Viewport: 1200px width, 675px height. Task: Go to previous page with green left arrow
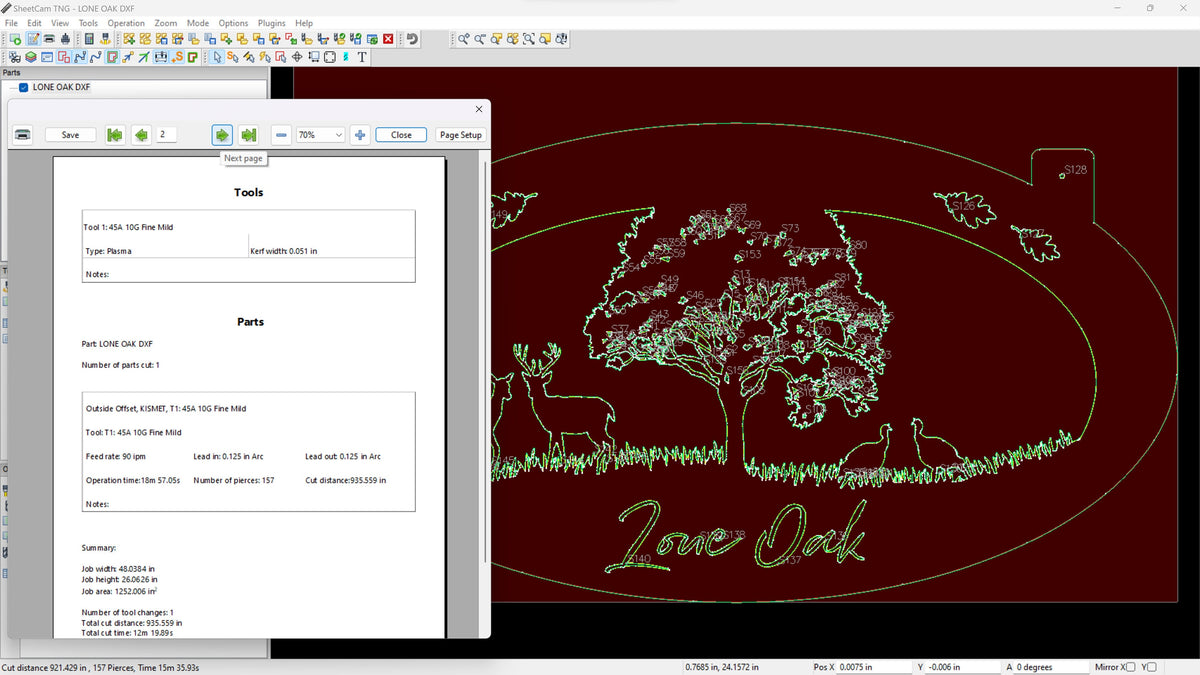coord(141,134)
